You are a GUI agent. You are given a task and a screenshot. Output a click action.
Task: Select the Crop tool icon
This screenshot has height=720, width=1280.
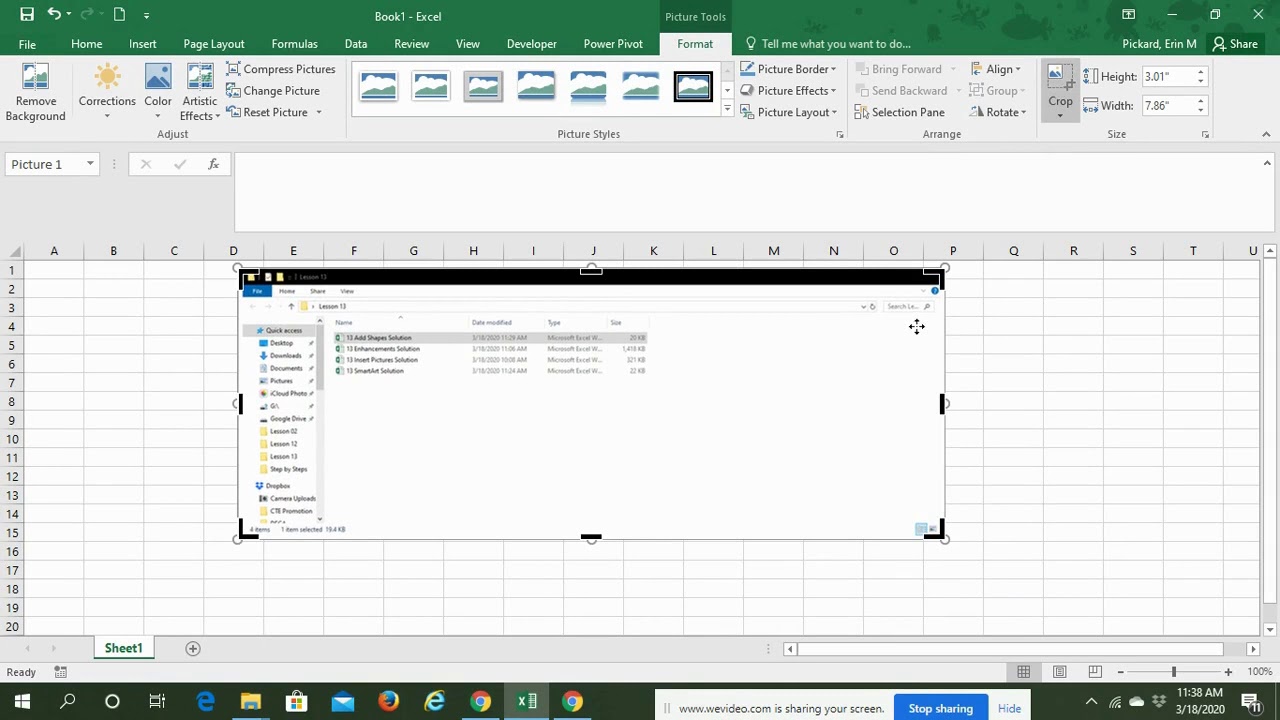pyautogui.click(x=1060, y=78)
